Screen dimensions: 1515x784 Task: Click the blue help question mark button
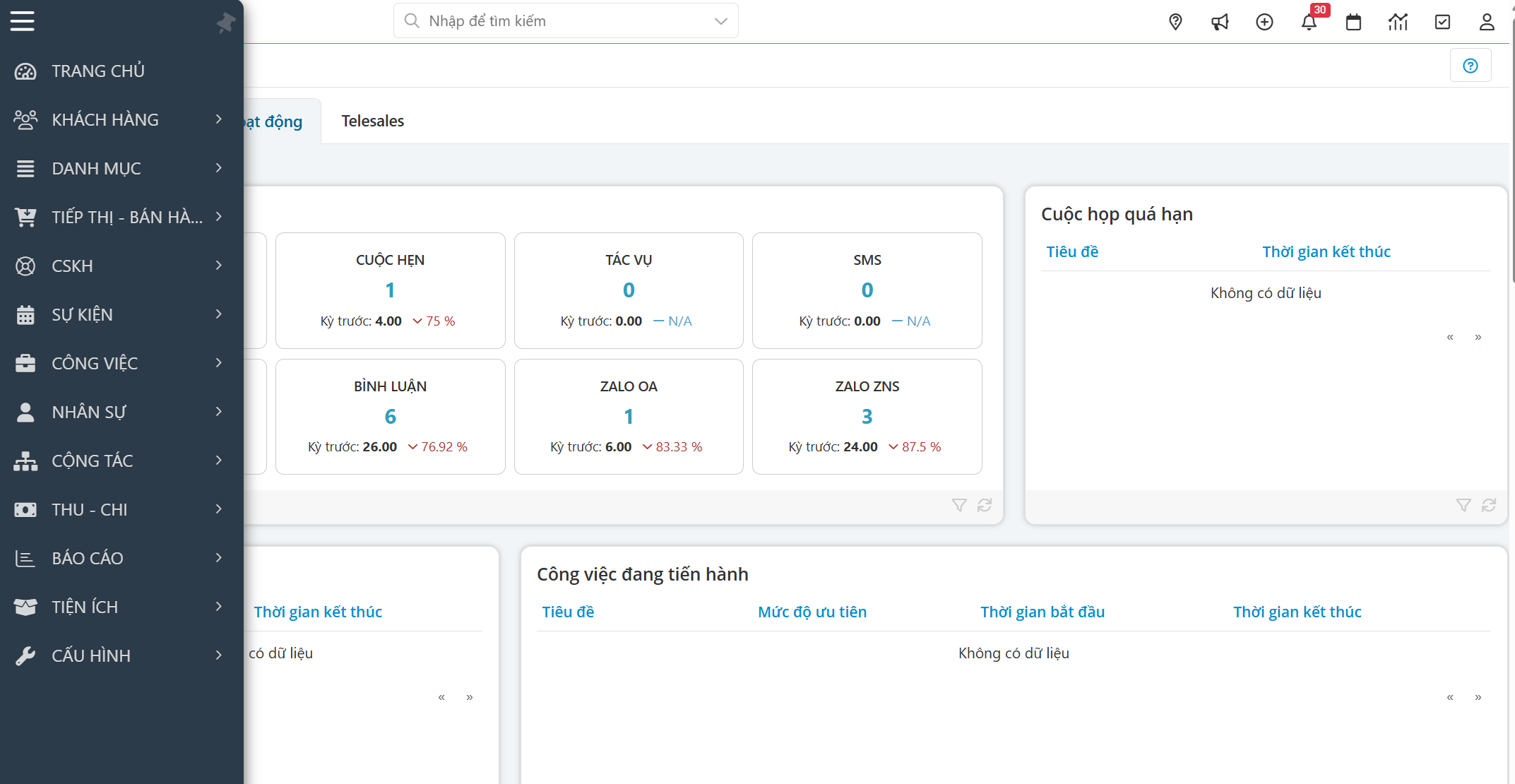pyautogui.click(x=1470, y=66)
